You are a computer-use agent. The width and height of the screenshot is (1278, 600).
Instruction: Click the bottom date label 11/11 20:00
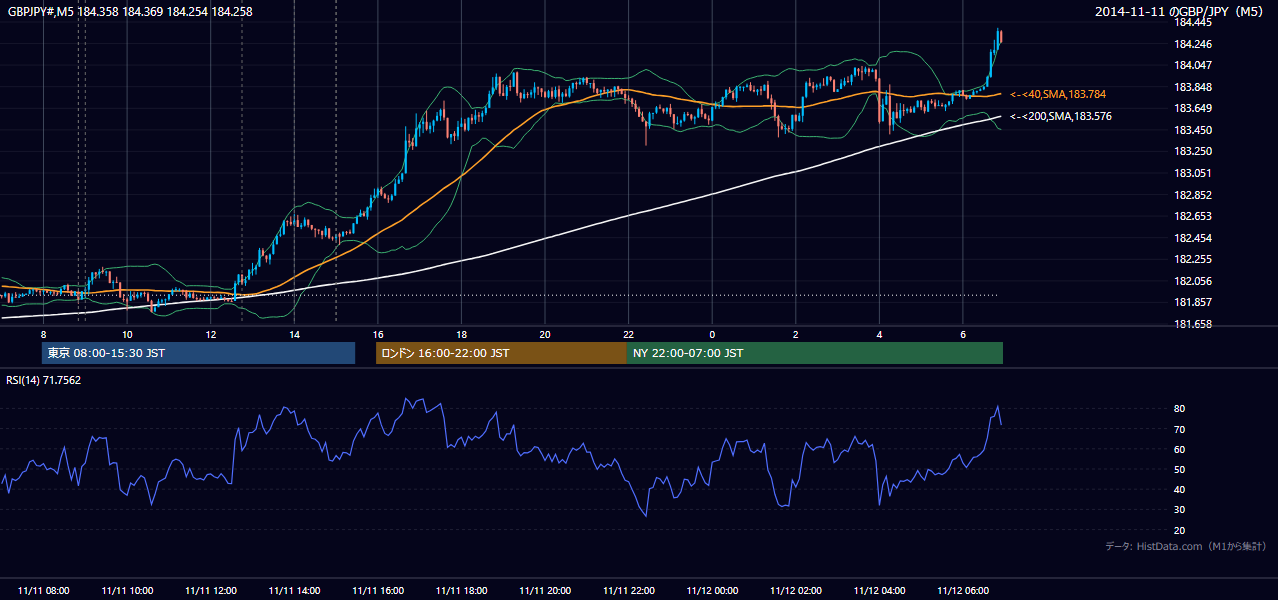pyautogui.click(x=545, y=591)
